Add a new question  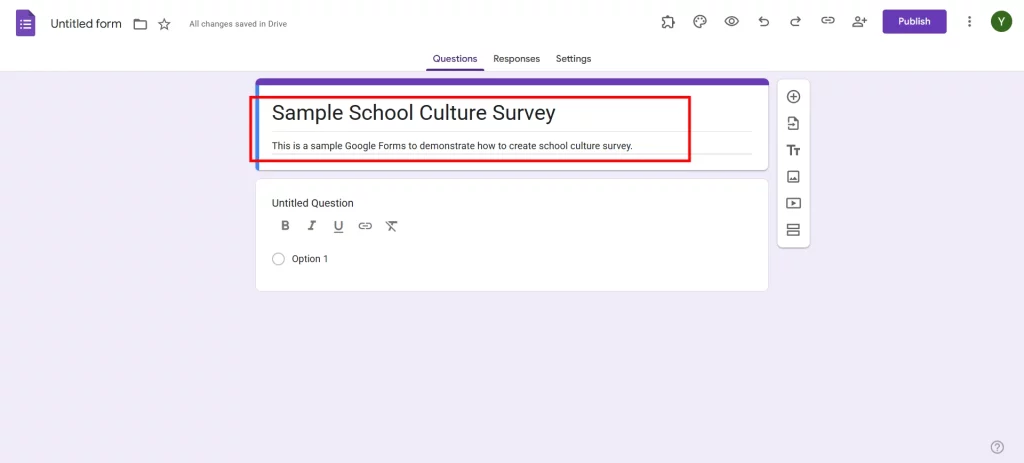point(793,97)
